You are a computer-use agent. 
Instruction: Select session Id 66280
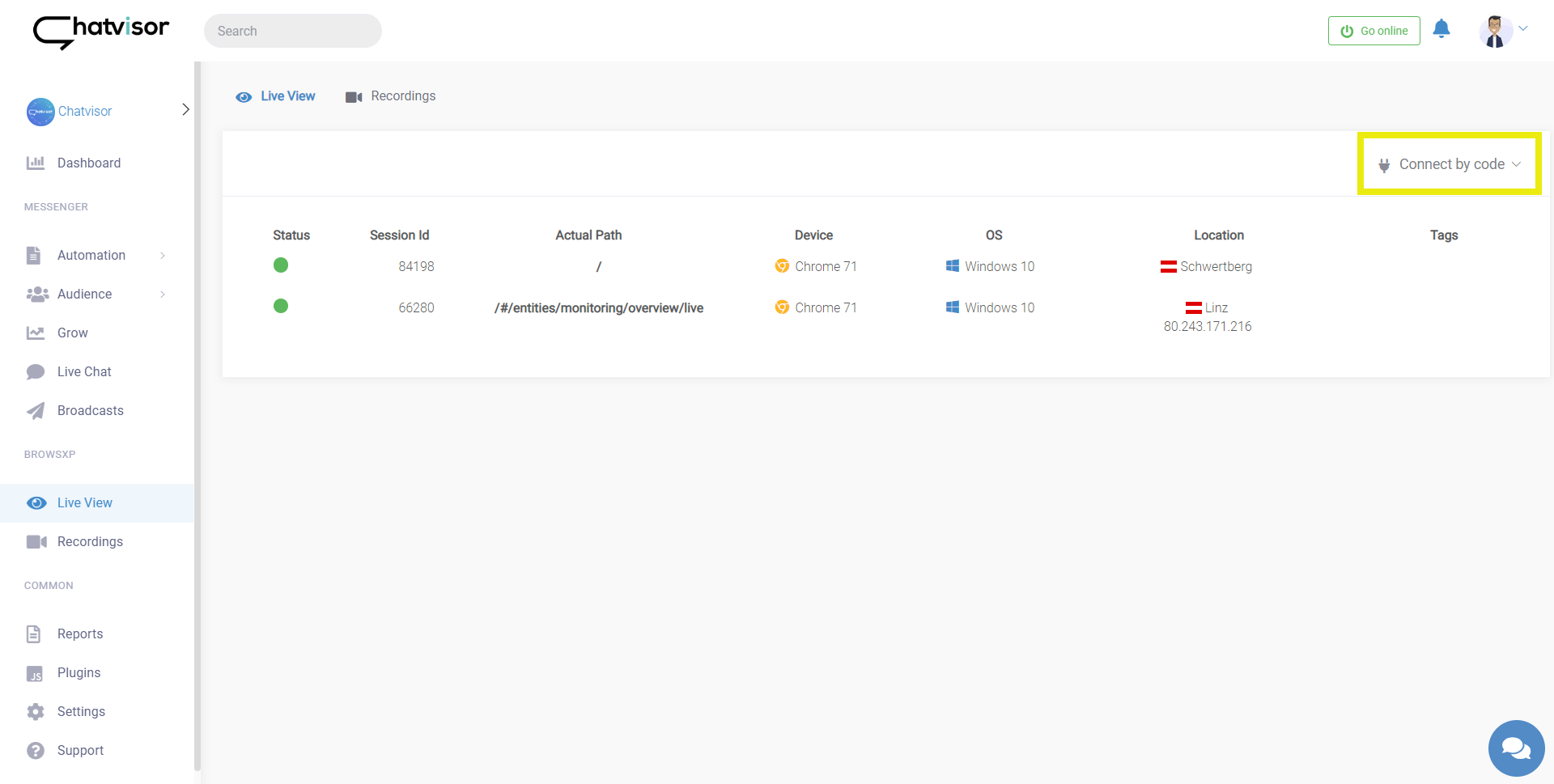416,307
